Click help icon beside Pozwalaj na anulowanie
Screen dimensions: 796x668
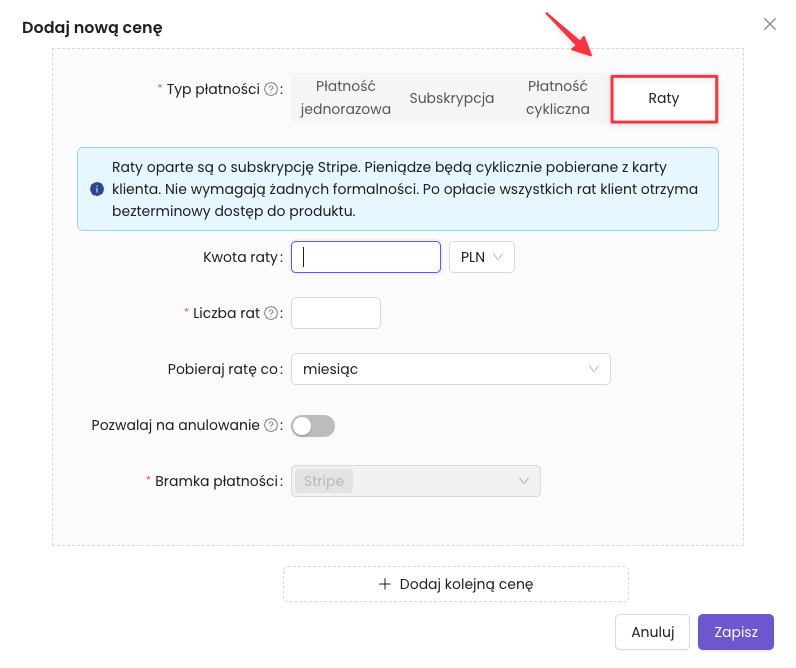270,425
